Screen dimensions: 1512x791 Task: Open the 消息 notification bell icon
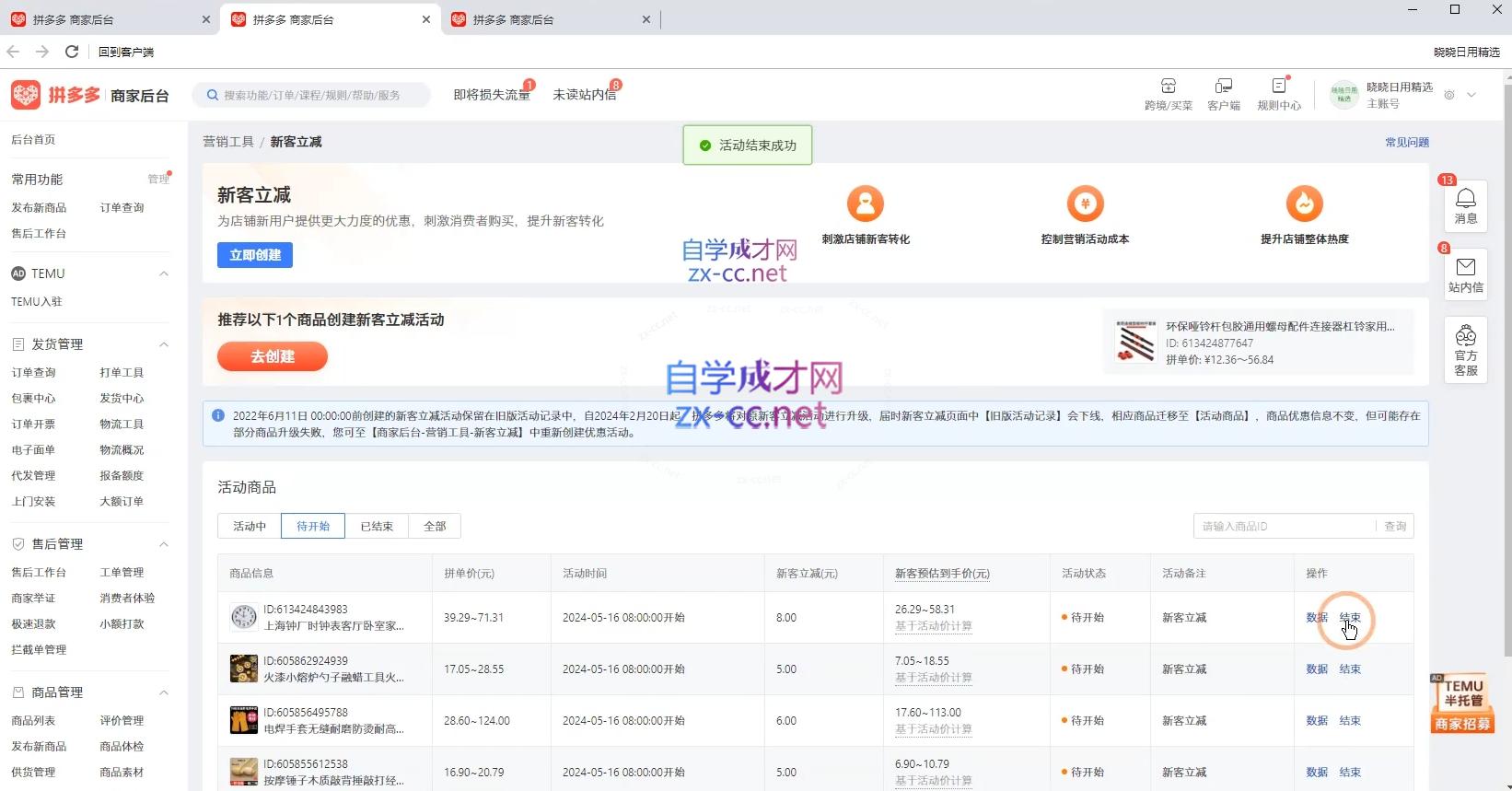[1465, 199]
